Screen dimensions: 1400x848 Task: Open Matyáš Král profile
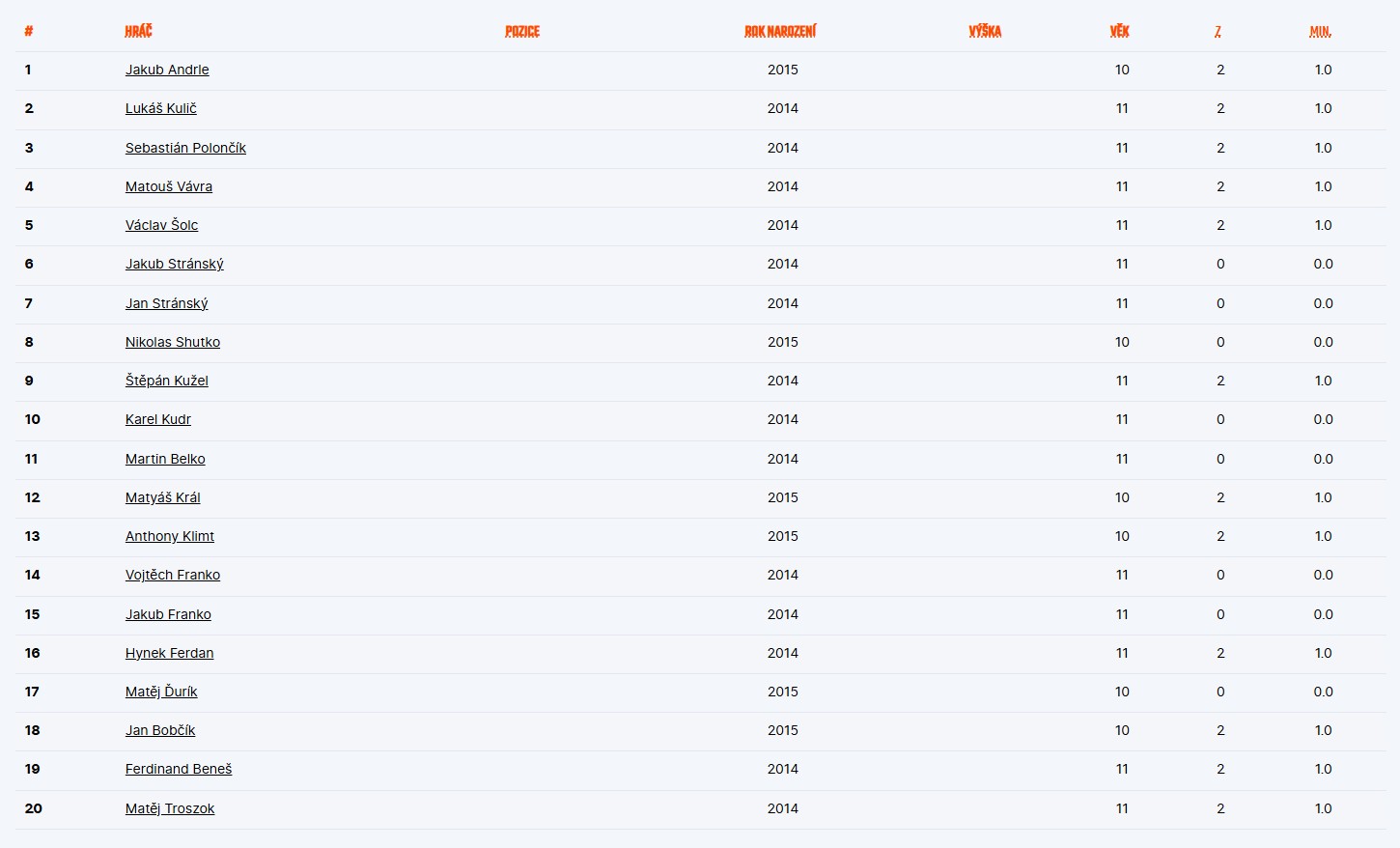163,497
